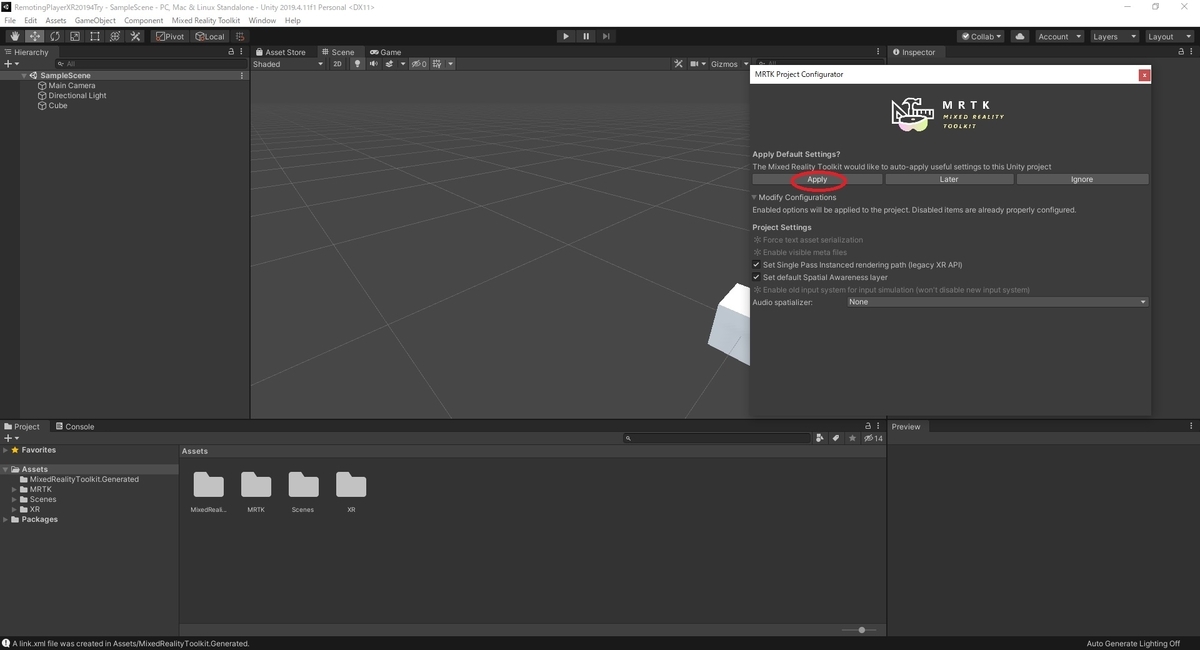Open the SampleScene context menu dots
Image resolution: width=1200 pixels, height=650 pixels.
coord(242,76)
